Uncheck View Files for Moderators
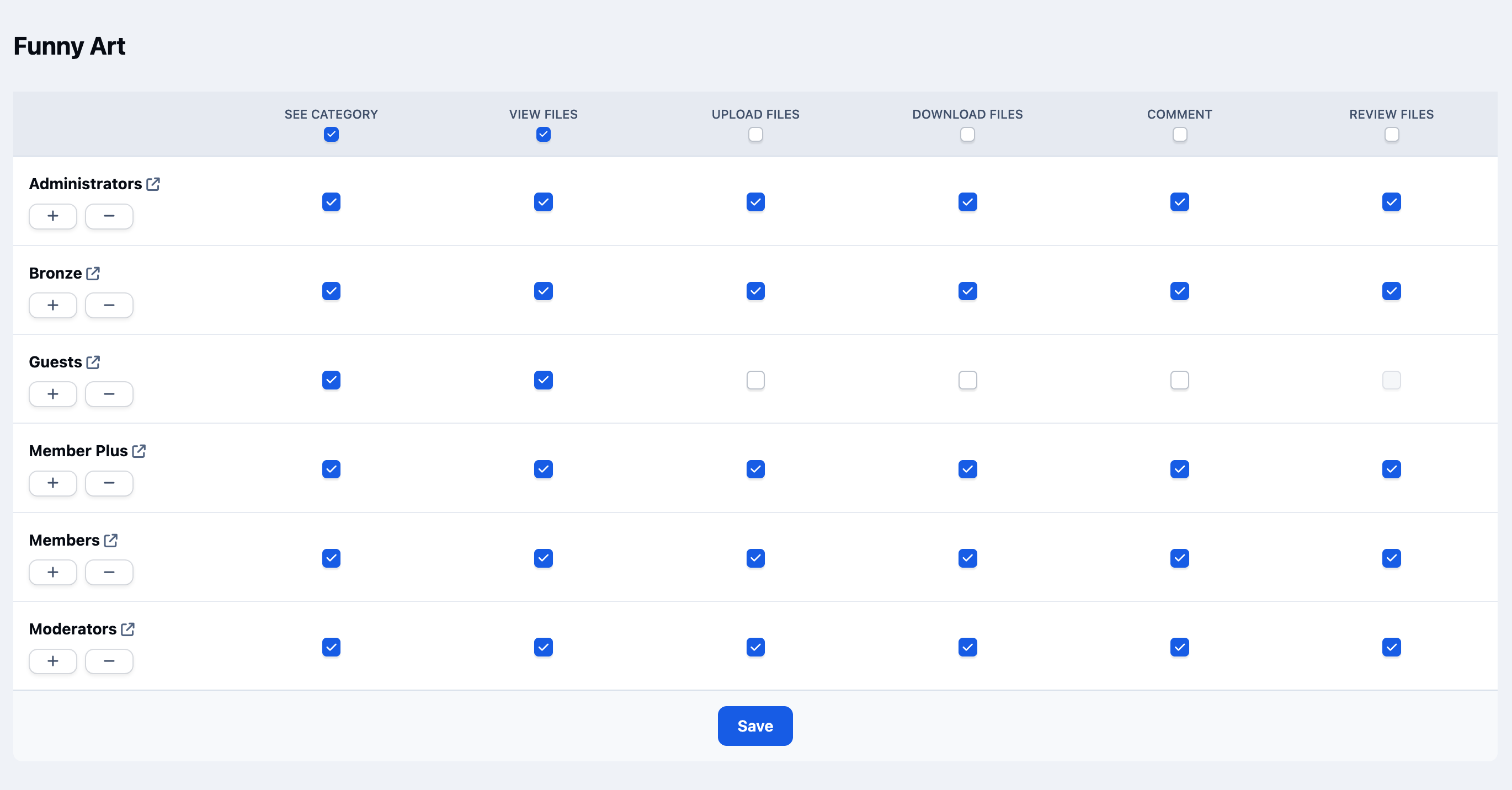This screenshot has height=790, width=1512. [x=544, y=647]
